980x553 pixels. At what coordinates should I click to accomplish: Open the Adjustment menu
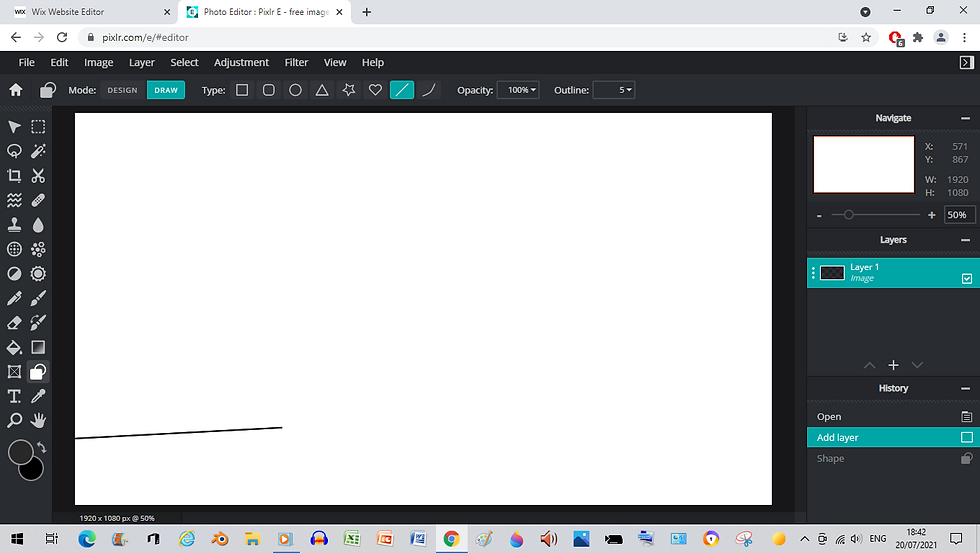click(241, 62)
